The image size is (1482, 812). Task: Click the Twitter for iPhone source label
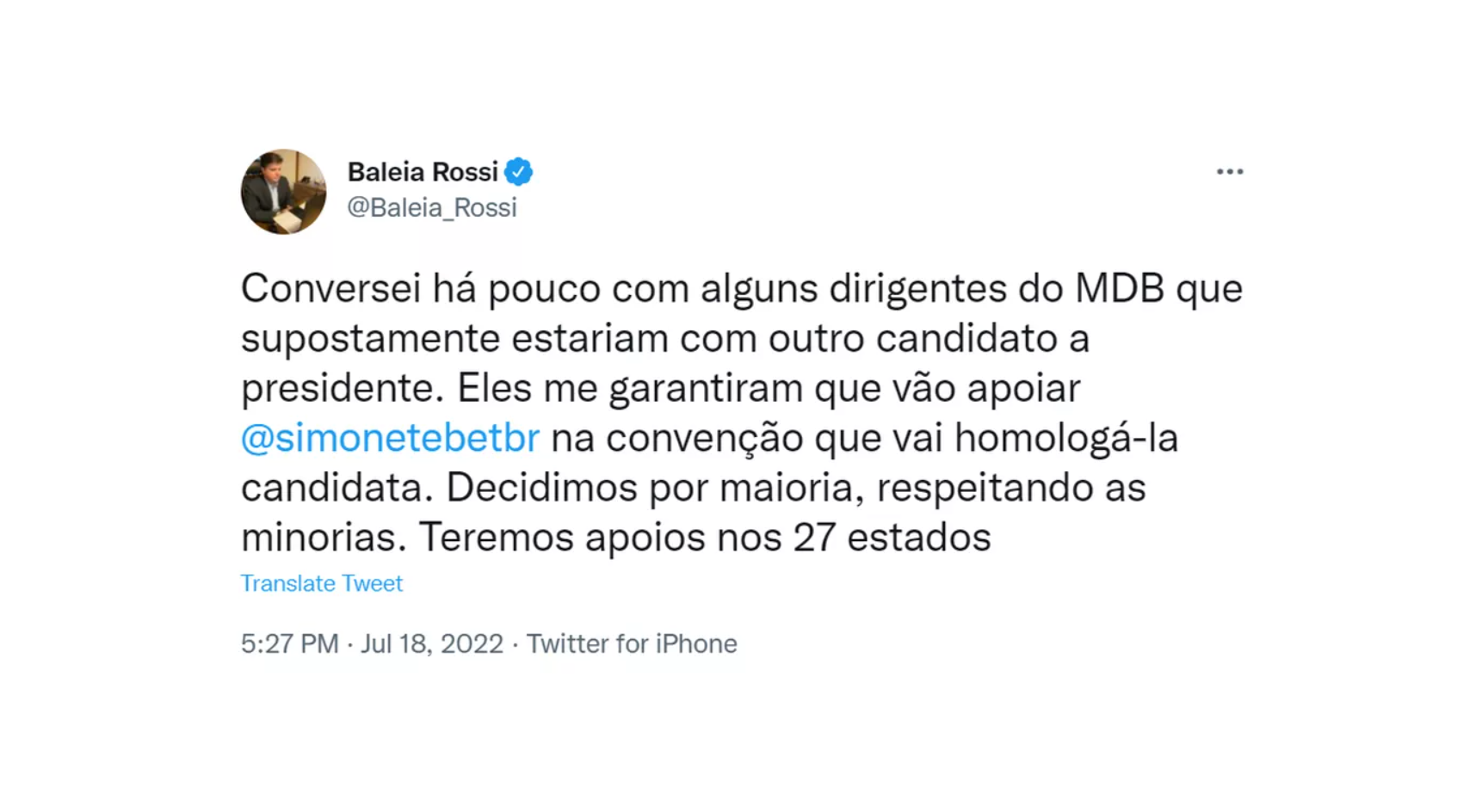point(632,643)
